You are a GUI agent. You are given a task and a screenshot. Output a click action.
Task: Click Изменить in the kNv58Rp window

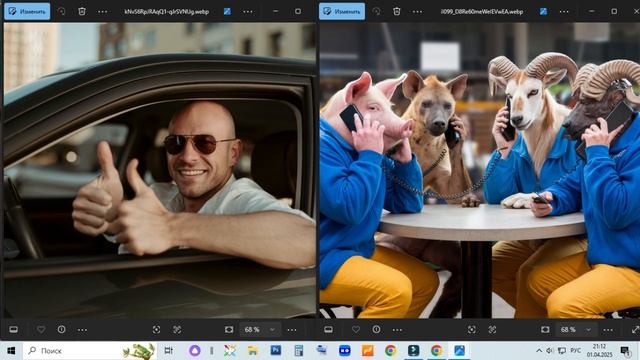(x=27, y=11)
